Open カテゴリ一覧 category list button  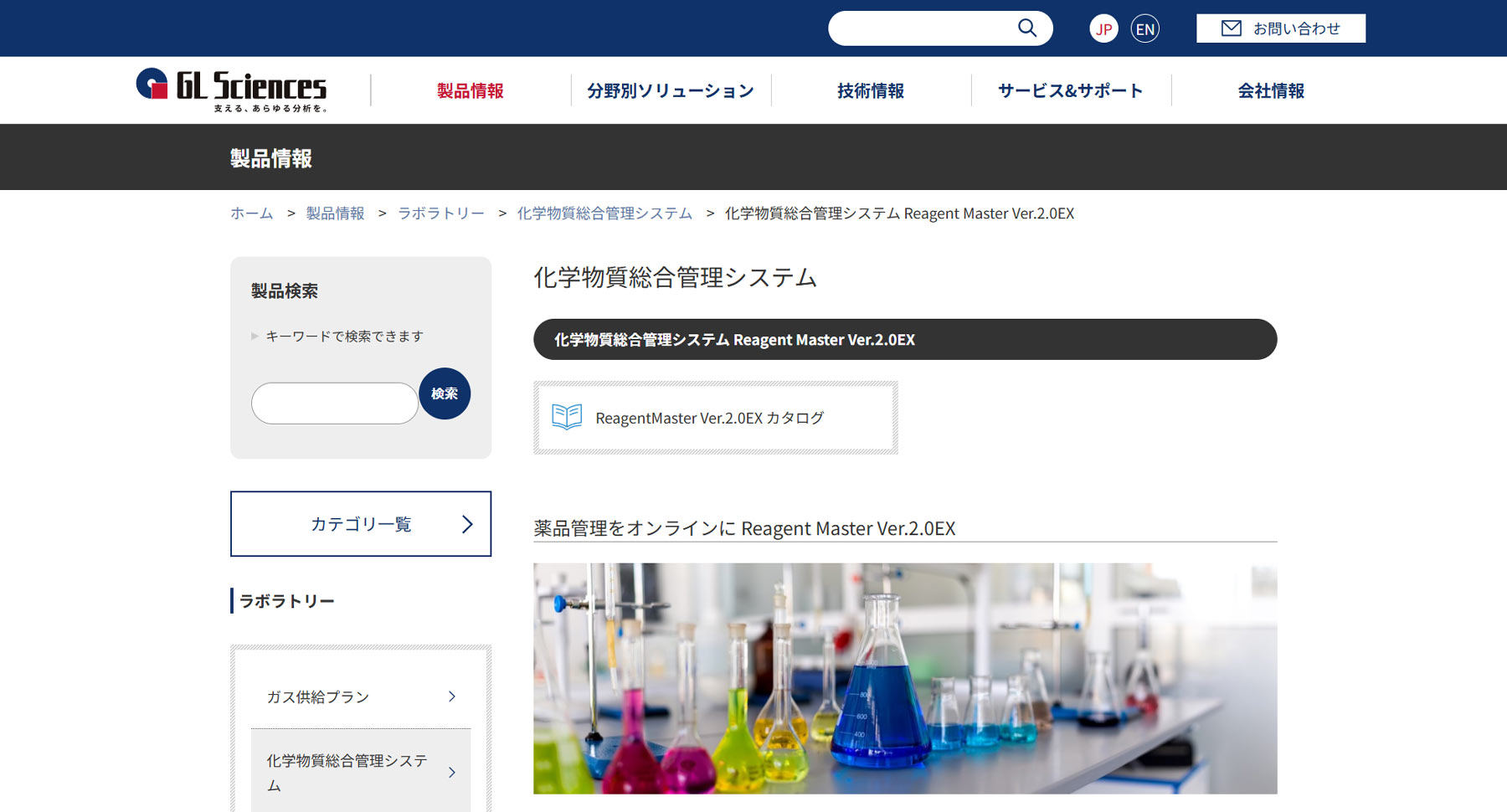coord(361,524)
